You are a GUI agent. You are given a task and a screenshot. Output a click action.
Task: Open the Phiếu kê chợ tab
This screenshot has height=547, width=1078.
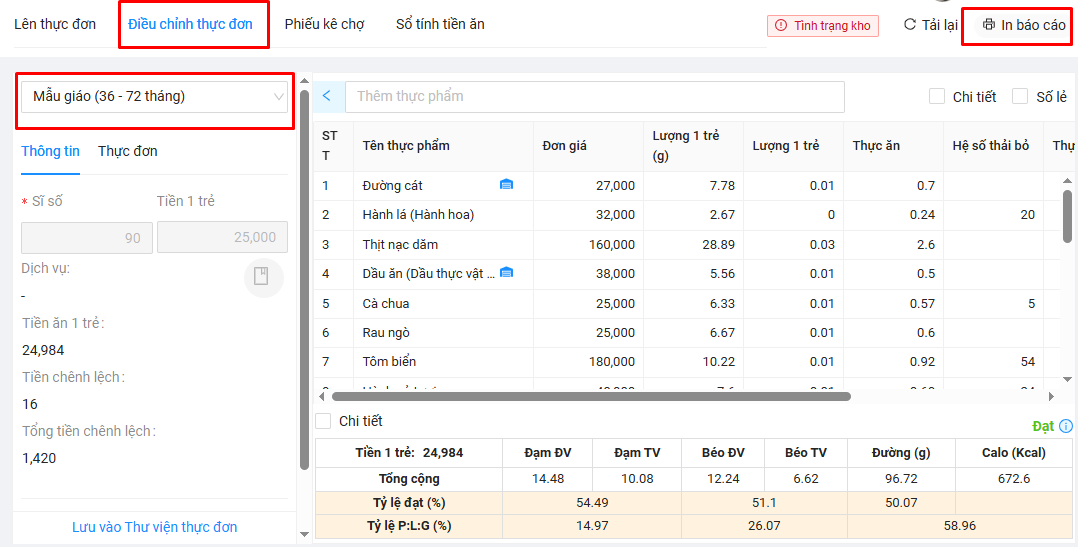[324, 24]
